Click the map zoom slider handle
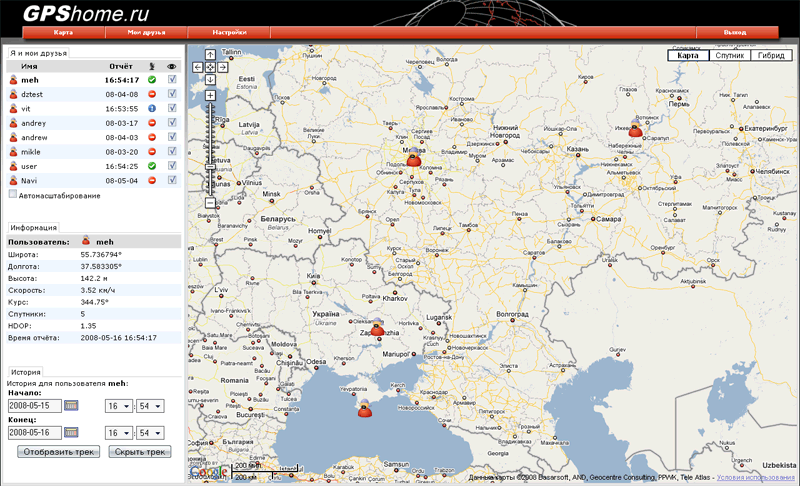This screenshot has width=800, height=486. [210, 167]
